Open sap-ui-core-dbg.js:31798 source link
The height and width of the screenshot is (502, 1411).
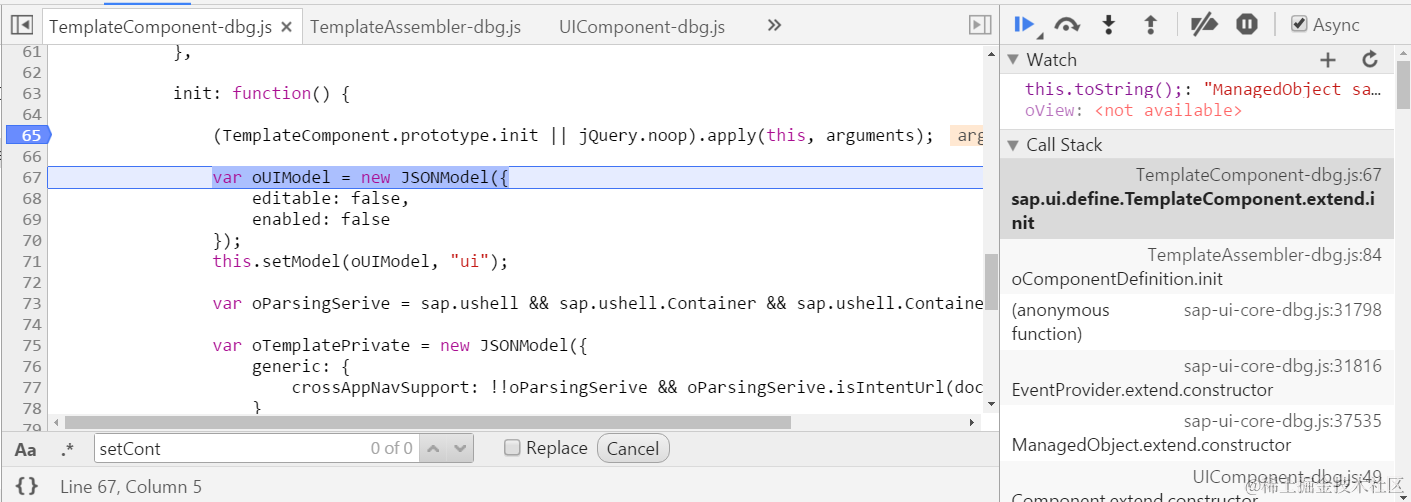[1283, 310]
